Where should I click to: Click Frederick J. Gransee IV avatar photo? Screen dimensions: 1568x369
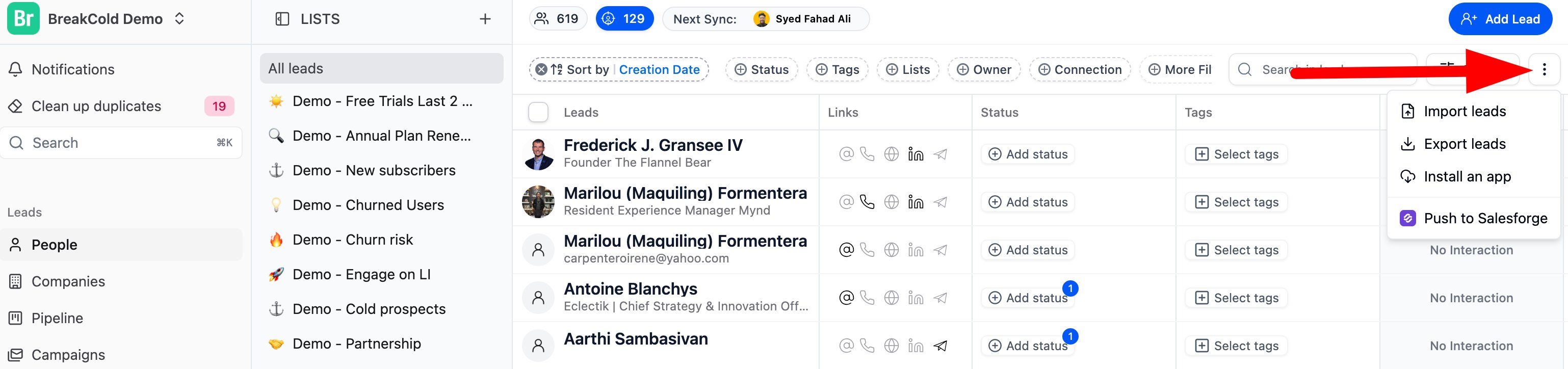538,154
